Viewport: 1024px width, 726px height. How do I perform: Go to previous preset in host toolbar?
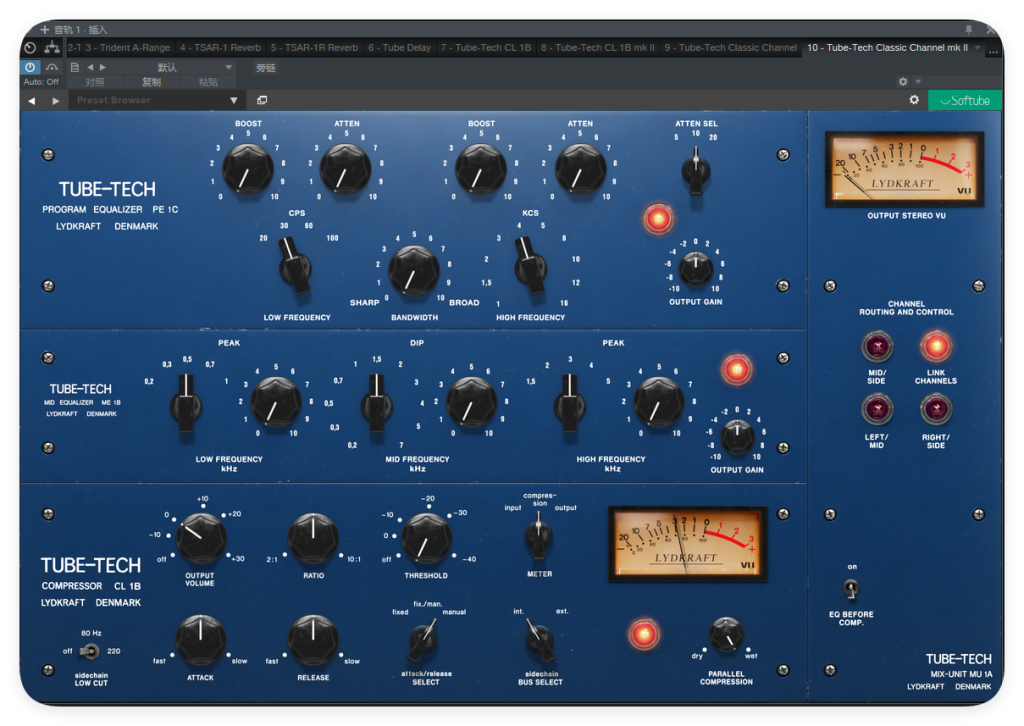(90, 67)
